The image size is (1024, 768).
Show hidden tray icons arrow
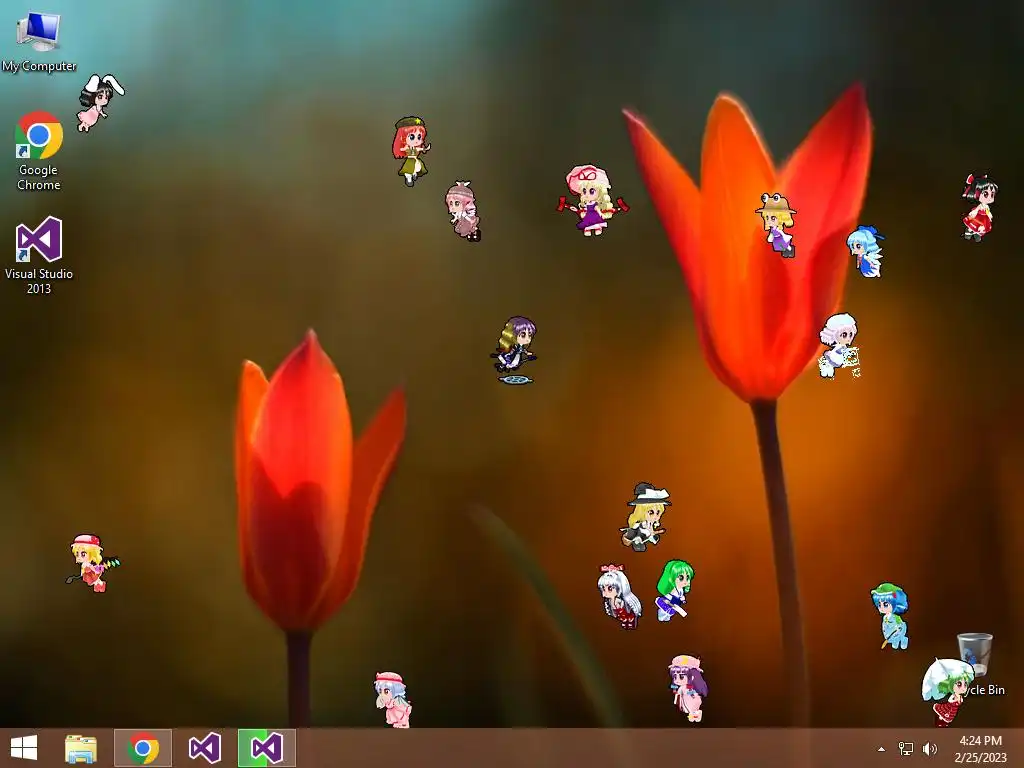882,749
